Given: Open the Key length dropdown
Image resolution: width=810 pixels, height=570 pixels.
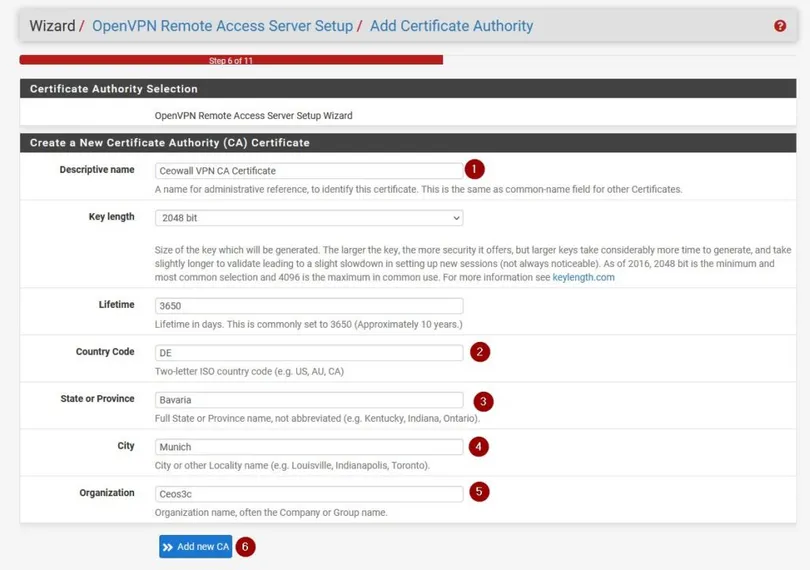Looking at the screenshot, I should [x=309, y=218].
